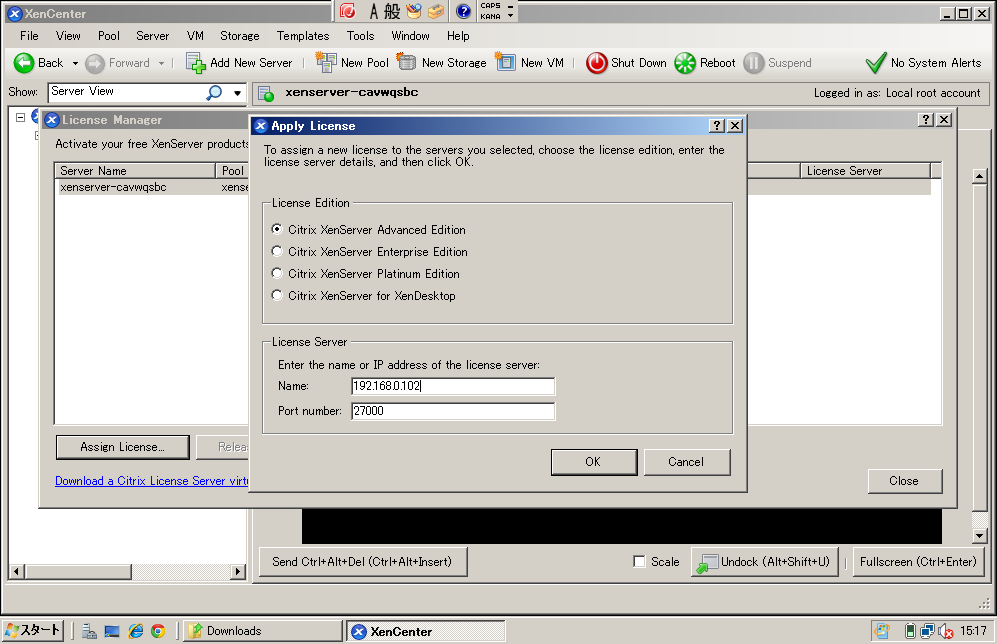This screenshot has height=644, width=997.
Task: Click the New Pool toolbar icon
Action: click(x=326, y=62)
